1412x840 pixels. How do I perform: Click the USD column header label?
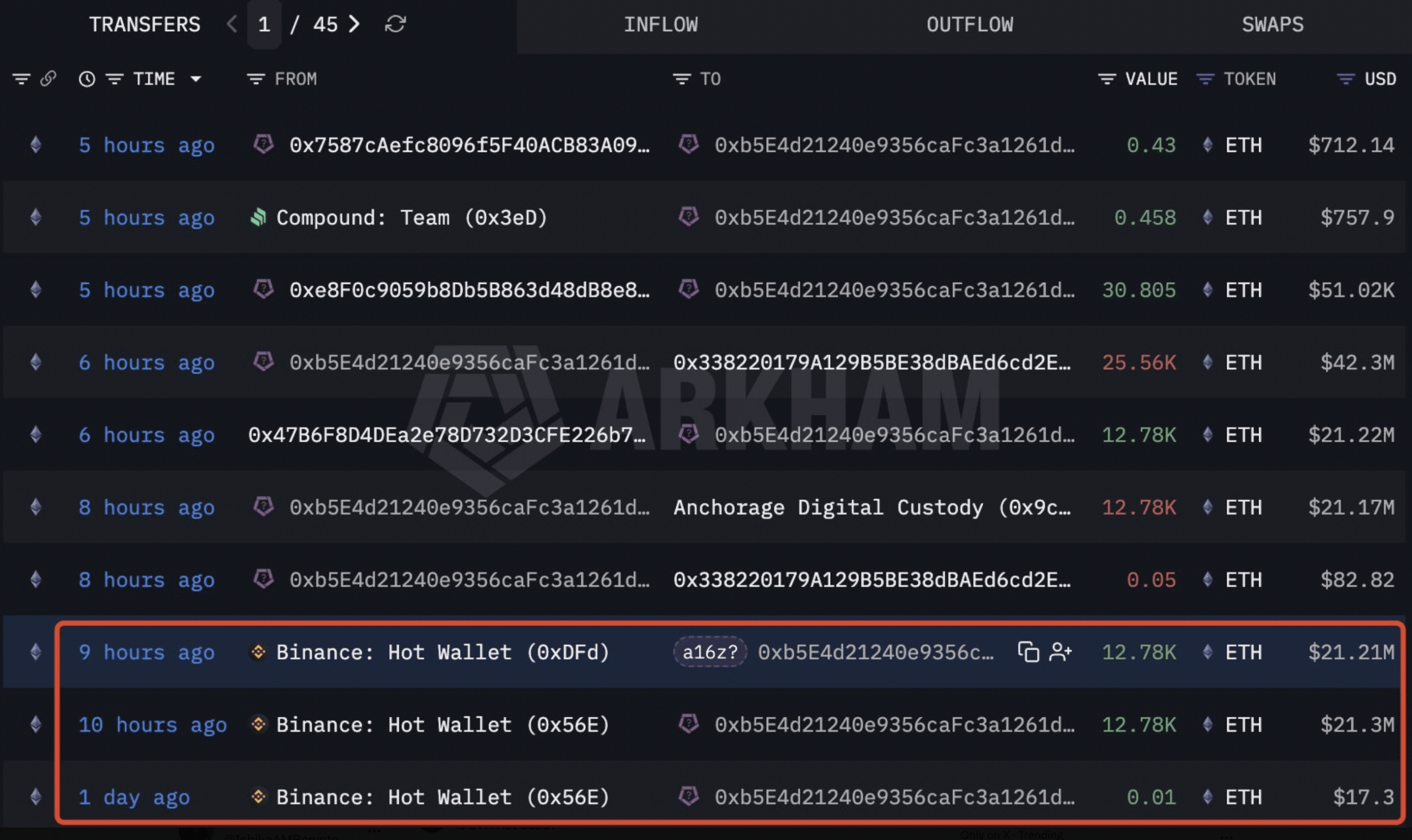(1380, 79)
